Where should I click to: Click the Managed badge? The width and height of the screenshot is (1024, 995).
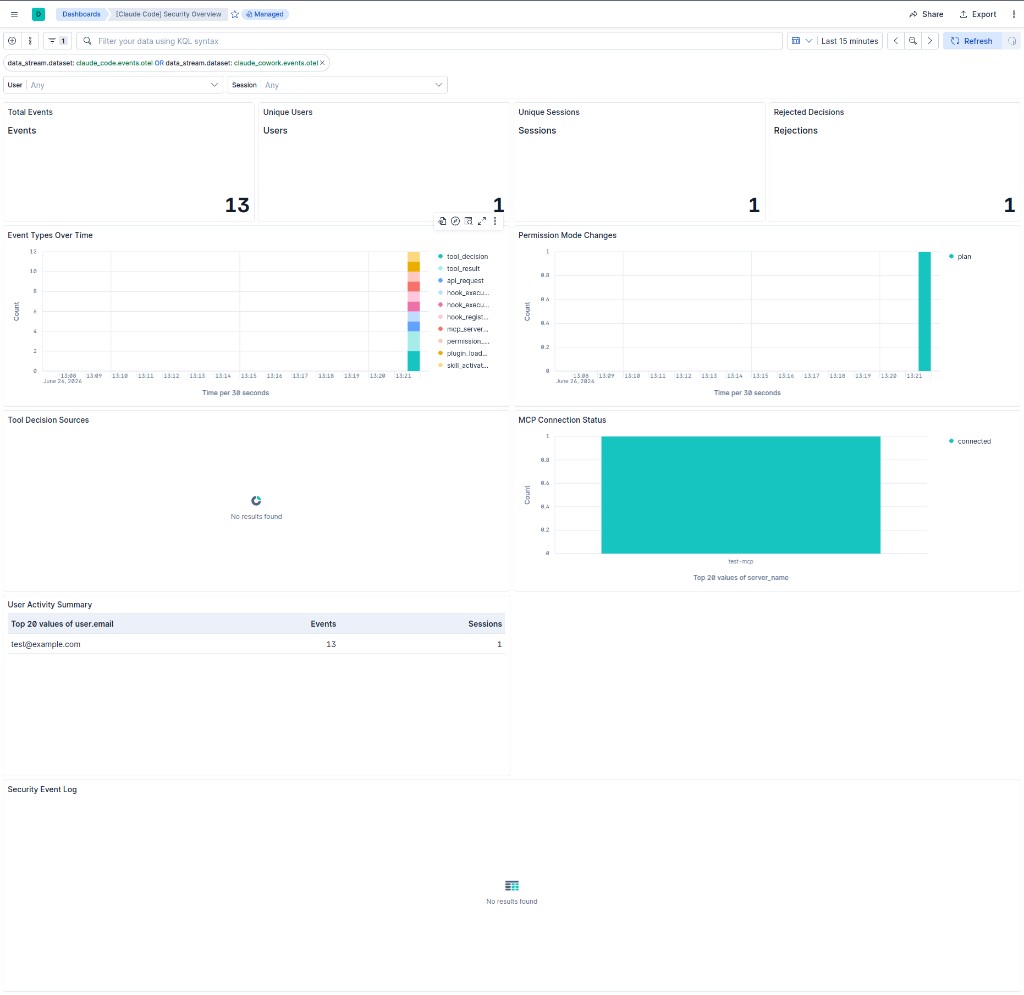(265, 14)
